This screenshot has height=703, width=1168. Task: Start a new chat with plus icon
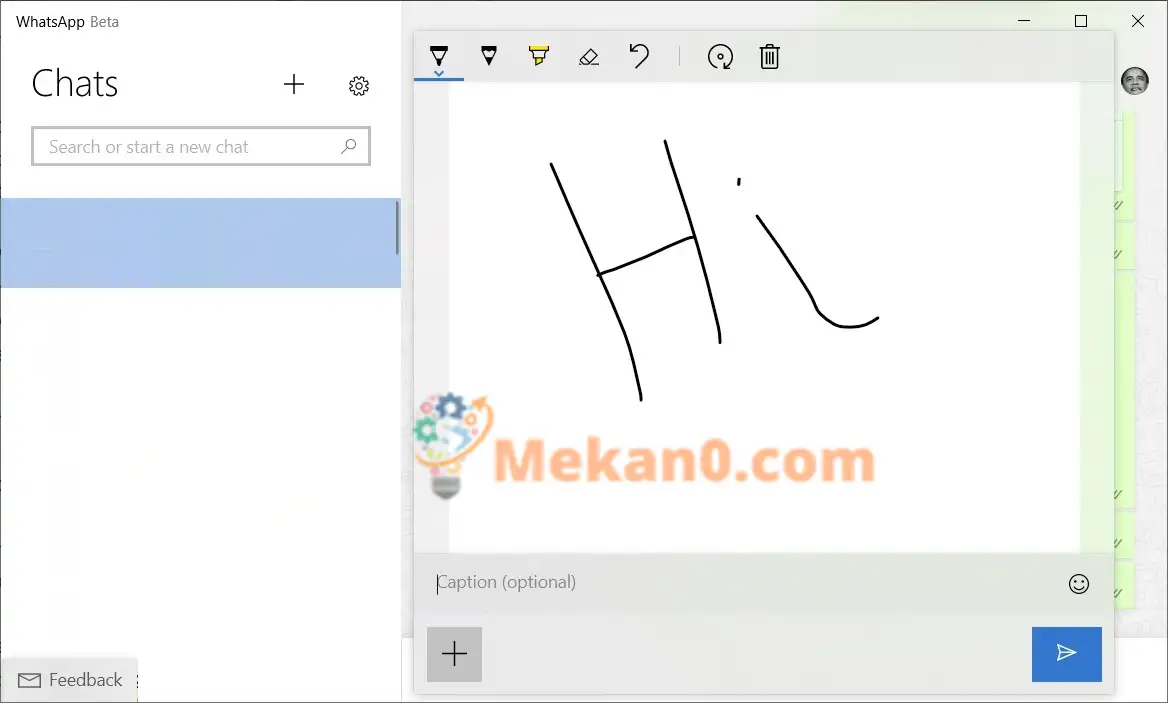294,84
